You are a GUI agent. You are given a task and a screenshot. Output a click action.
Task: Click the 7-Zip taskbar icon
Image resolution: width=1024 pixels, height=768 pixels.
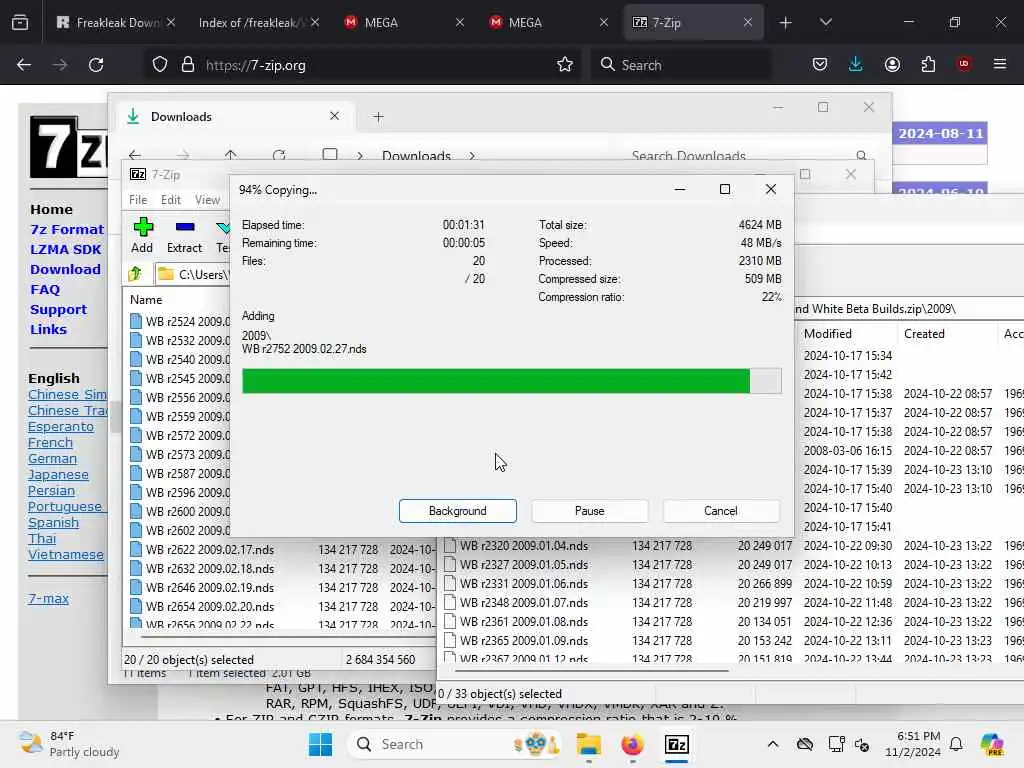[x=677, y=744]
